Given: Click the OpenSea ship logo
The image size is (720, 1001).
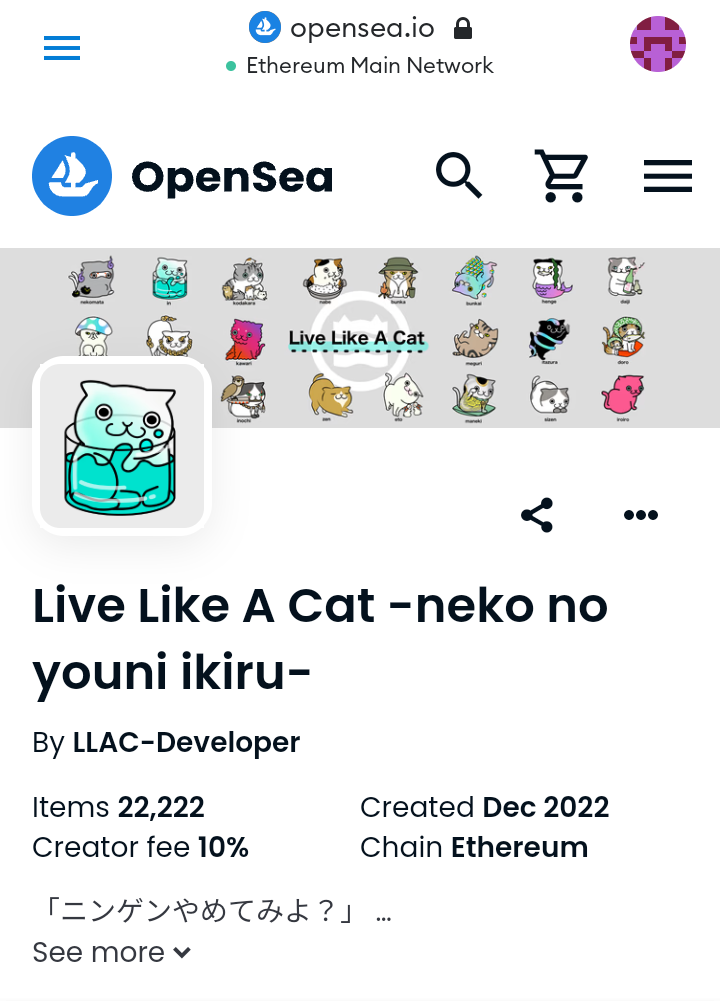Looking at the screenshot, I should click(72, 176).
